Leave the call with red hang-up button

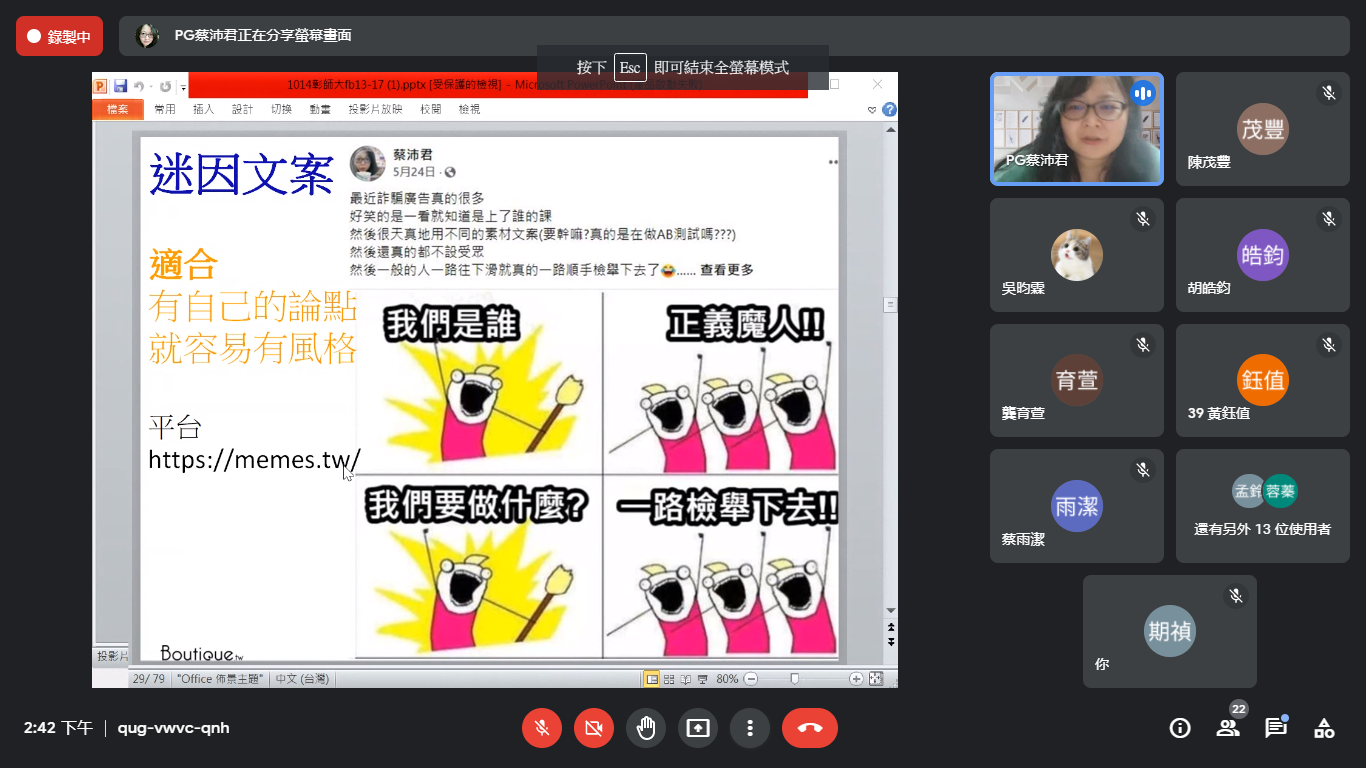(810, 728)
